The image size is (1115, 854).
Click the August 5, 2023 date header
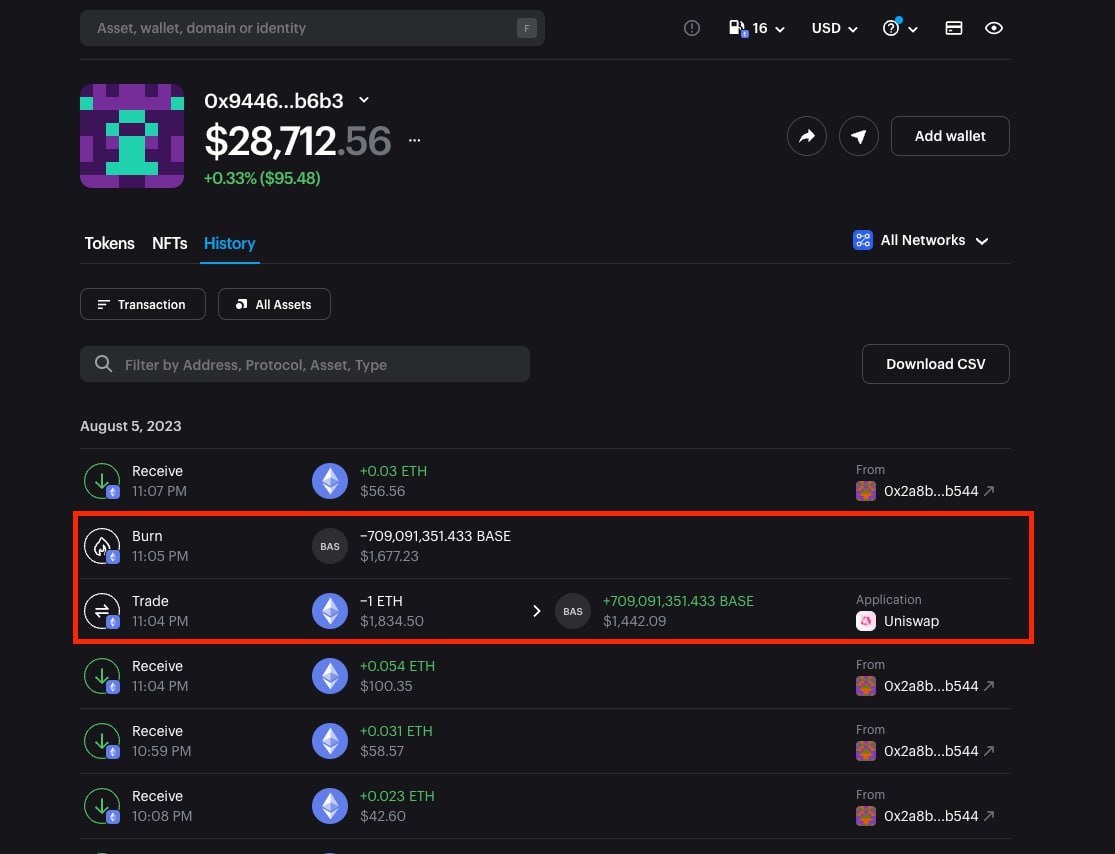[x=131, y=426]
